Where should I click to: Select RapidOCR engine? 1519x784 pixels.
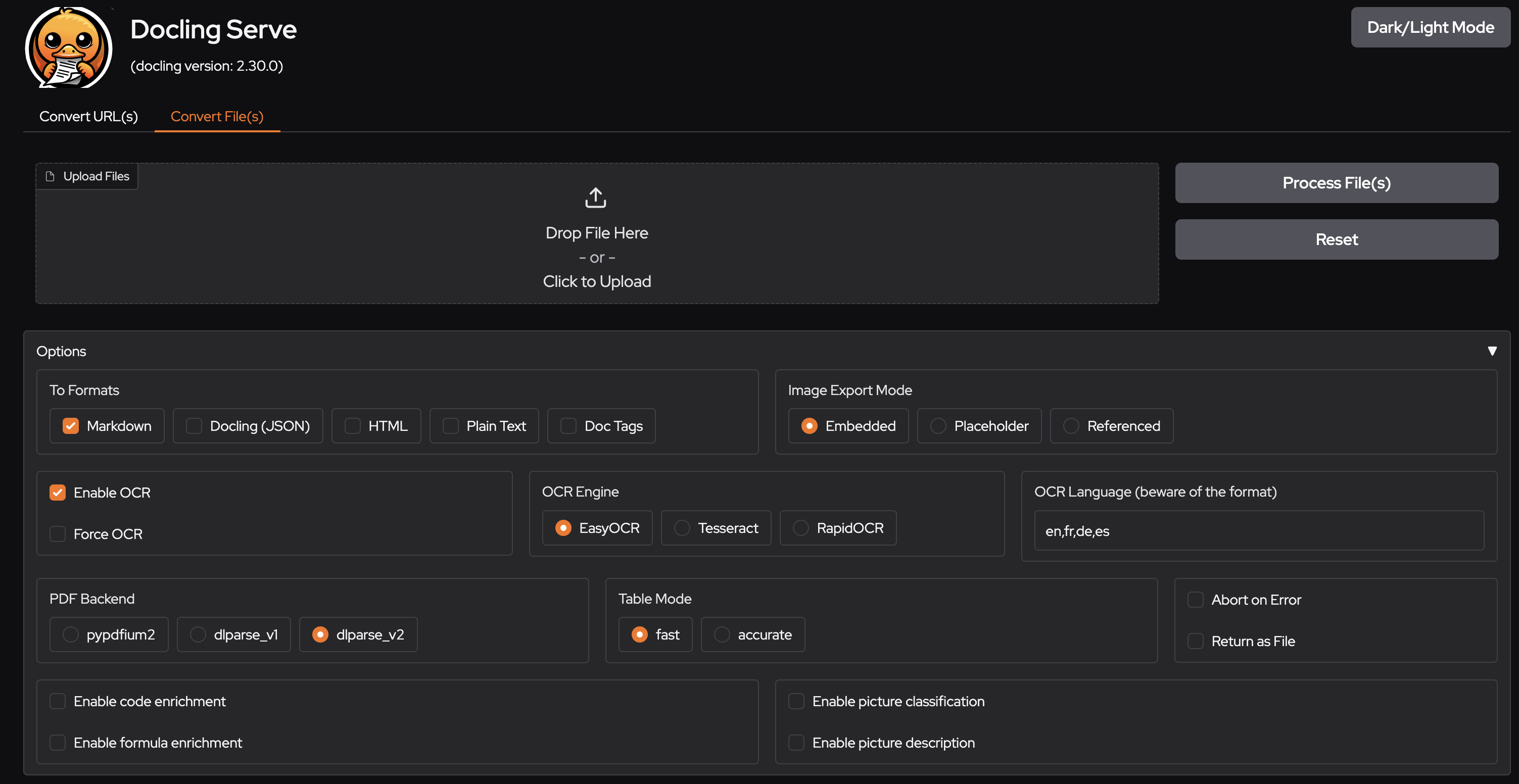(801, 527)
